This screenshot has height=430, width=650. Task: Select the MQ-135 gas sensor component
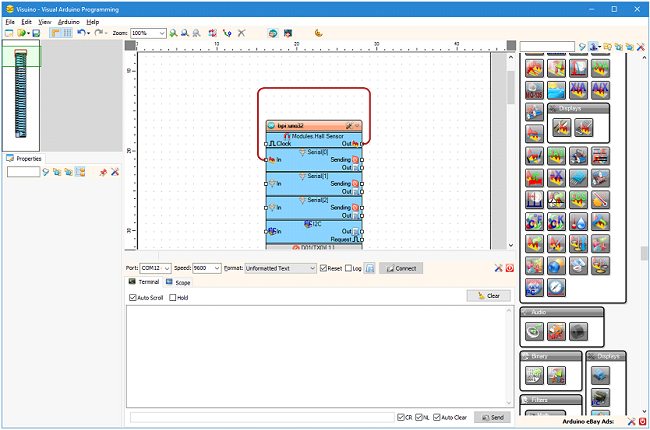(x=534, y=90)
